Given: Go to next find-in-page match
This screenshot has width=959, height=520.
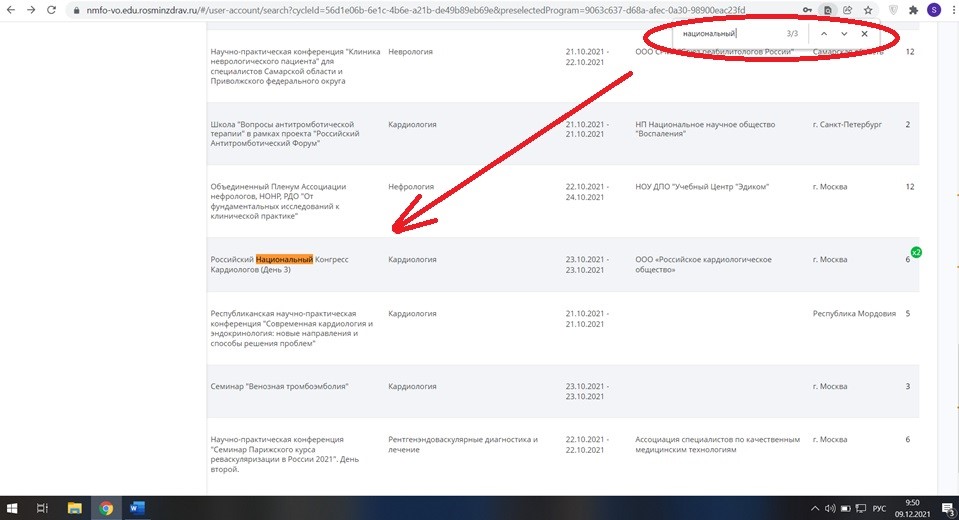Looking at the screenshot, I should tap(844, 34).
